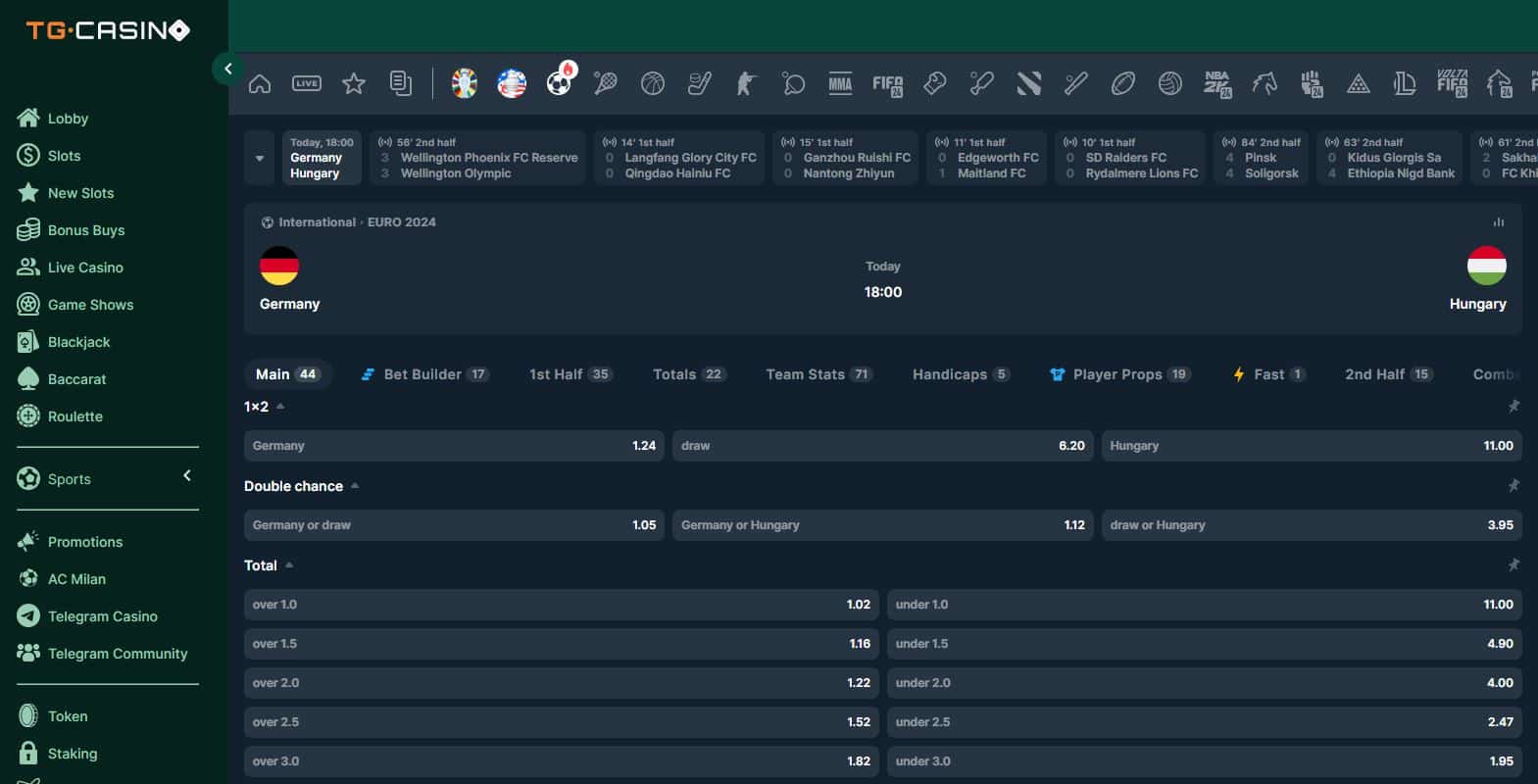
Task: Bet on draw at 6.20
Action: (883, 446)
